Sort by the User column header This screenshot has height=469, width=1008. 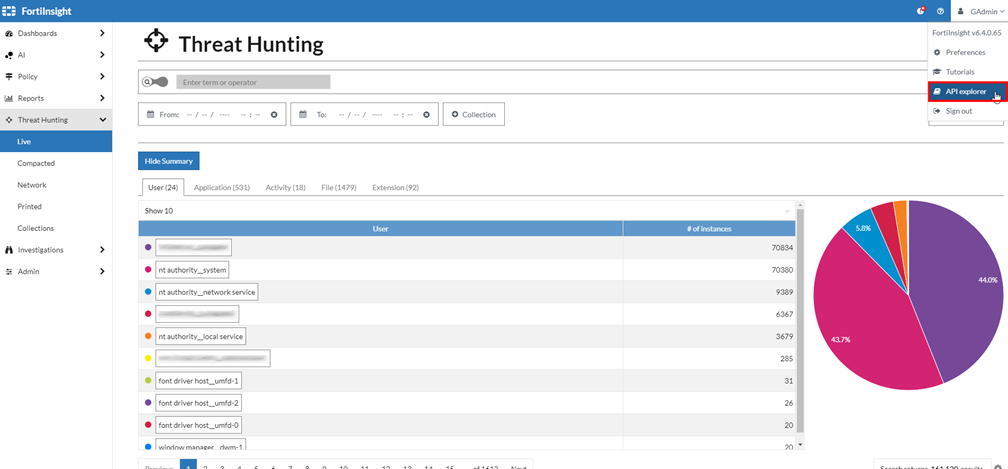click(x=381, y=228)
